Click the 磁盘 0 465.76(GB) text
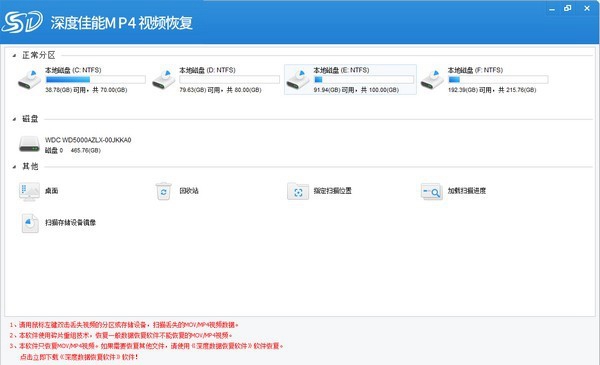Viewport: 600px width, 365px height. tap(73, 150)
